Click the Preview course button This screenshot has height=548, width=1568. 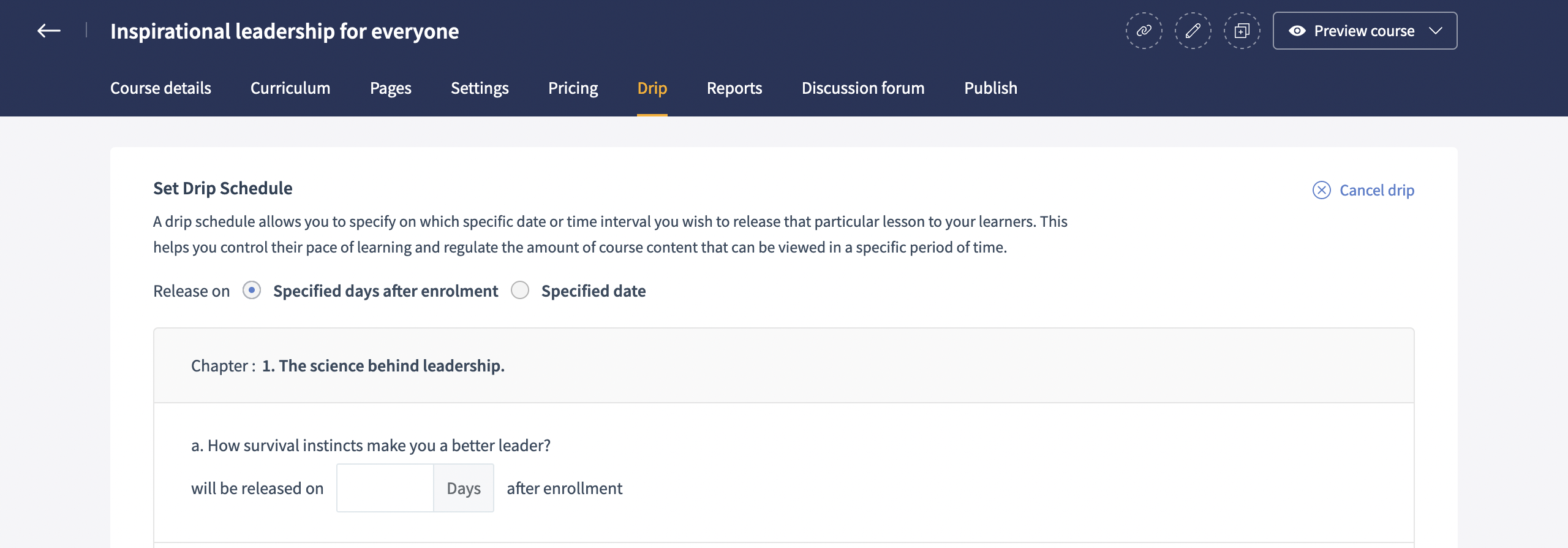click(1364, 31)
